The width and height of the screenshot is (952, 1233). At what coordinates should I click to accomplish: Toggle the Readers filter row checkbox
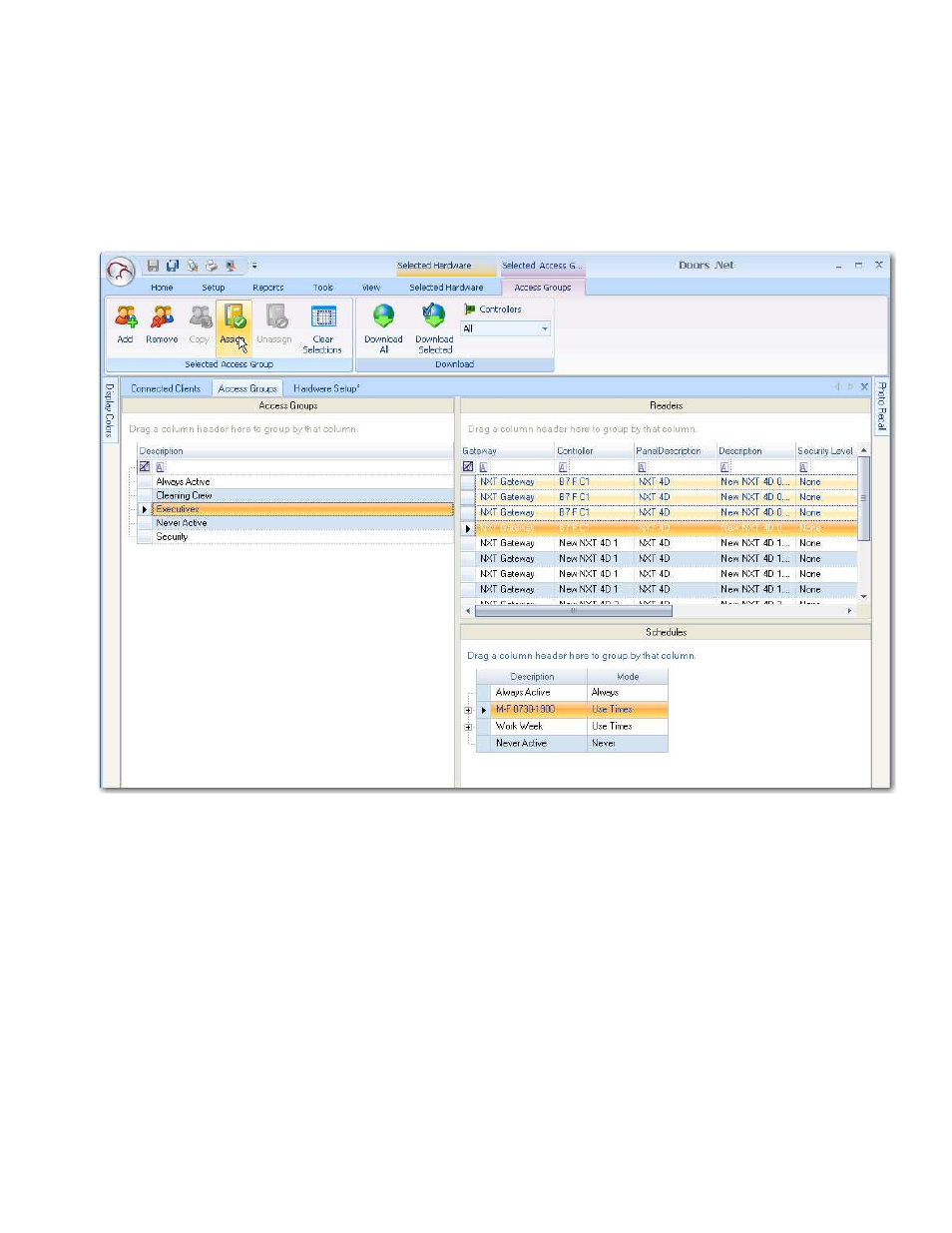[x=468, y=467]
